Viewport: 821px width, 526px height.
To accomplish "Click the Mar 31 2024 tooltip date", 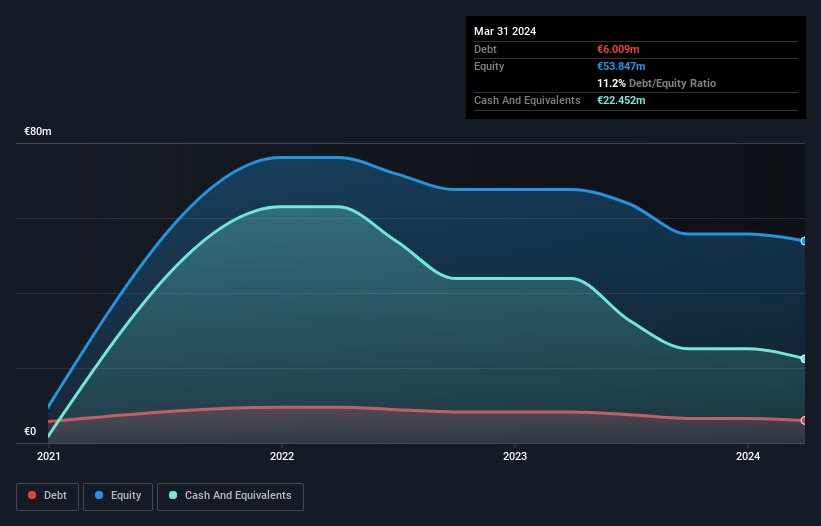I will pos(505,31).
